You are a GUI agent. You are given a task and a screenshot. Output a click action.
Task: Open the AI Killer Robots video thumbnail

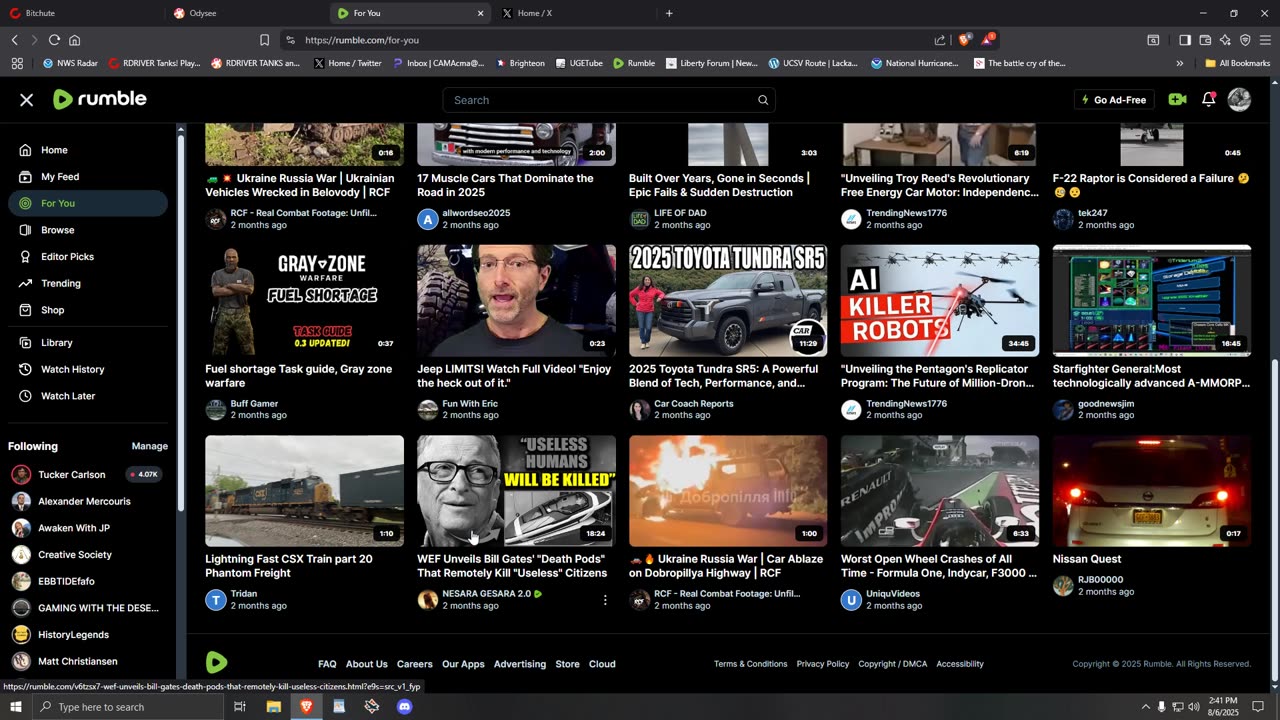[939, 300]
